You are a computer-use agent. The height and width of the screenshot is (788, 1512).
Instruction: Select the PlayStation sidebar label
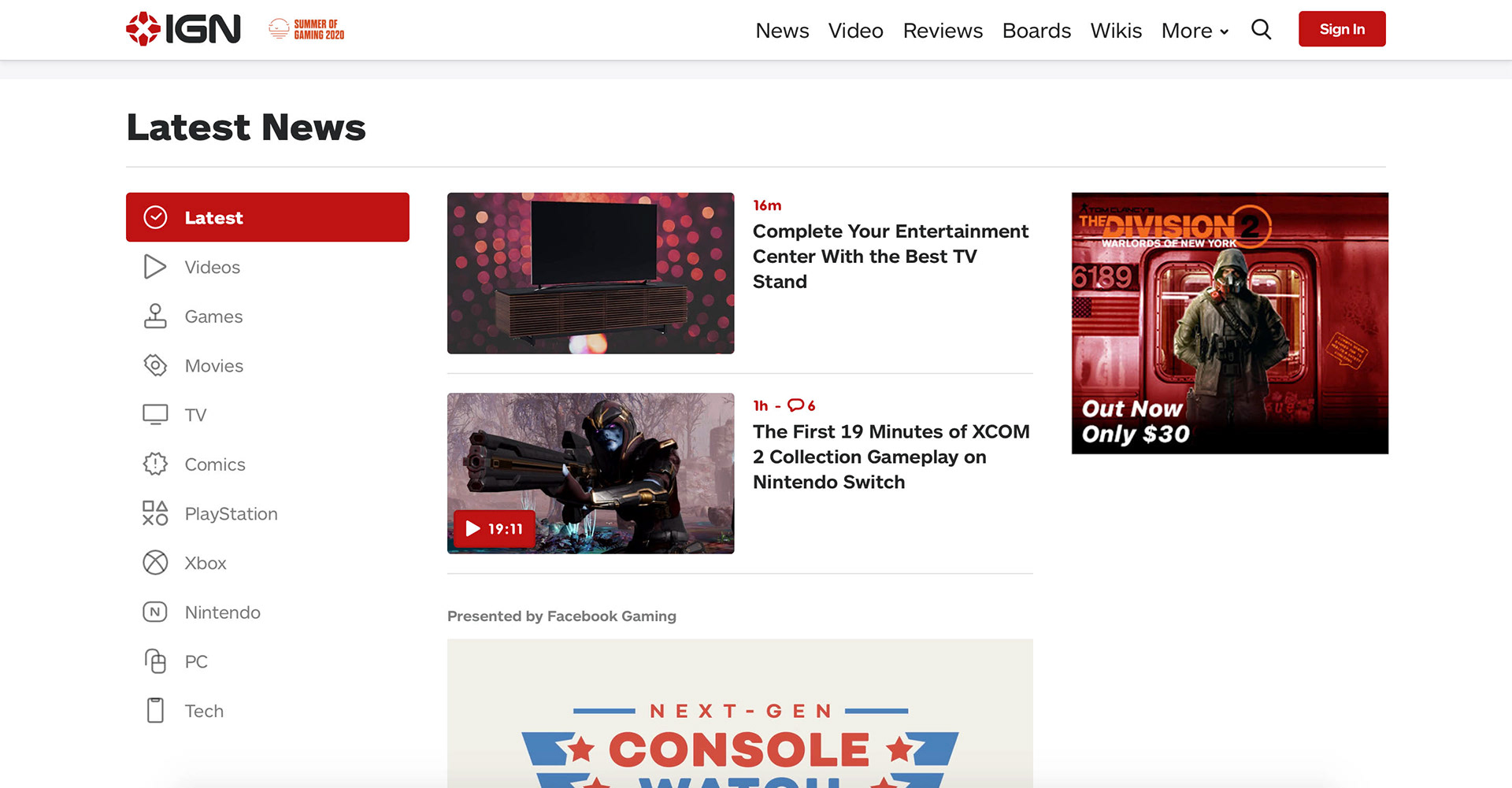pyautogui.click(x=231, y=514)
